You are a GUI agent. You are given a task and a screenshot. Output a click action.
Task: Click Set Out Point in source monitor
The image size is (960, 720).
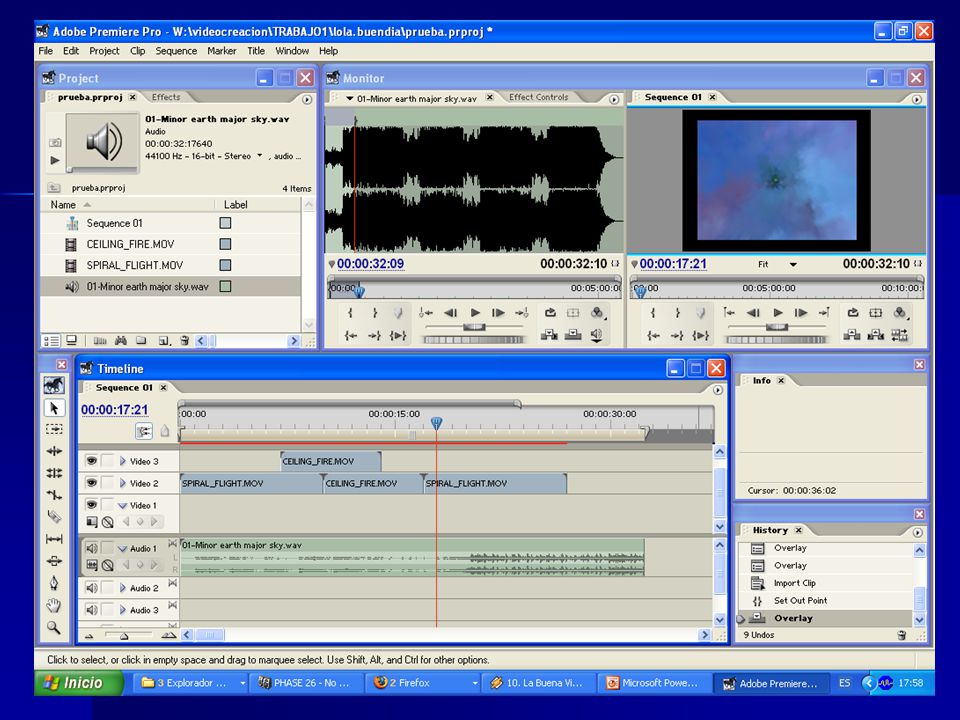[375, 313]
